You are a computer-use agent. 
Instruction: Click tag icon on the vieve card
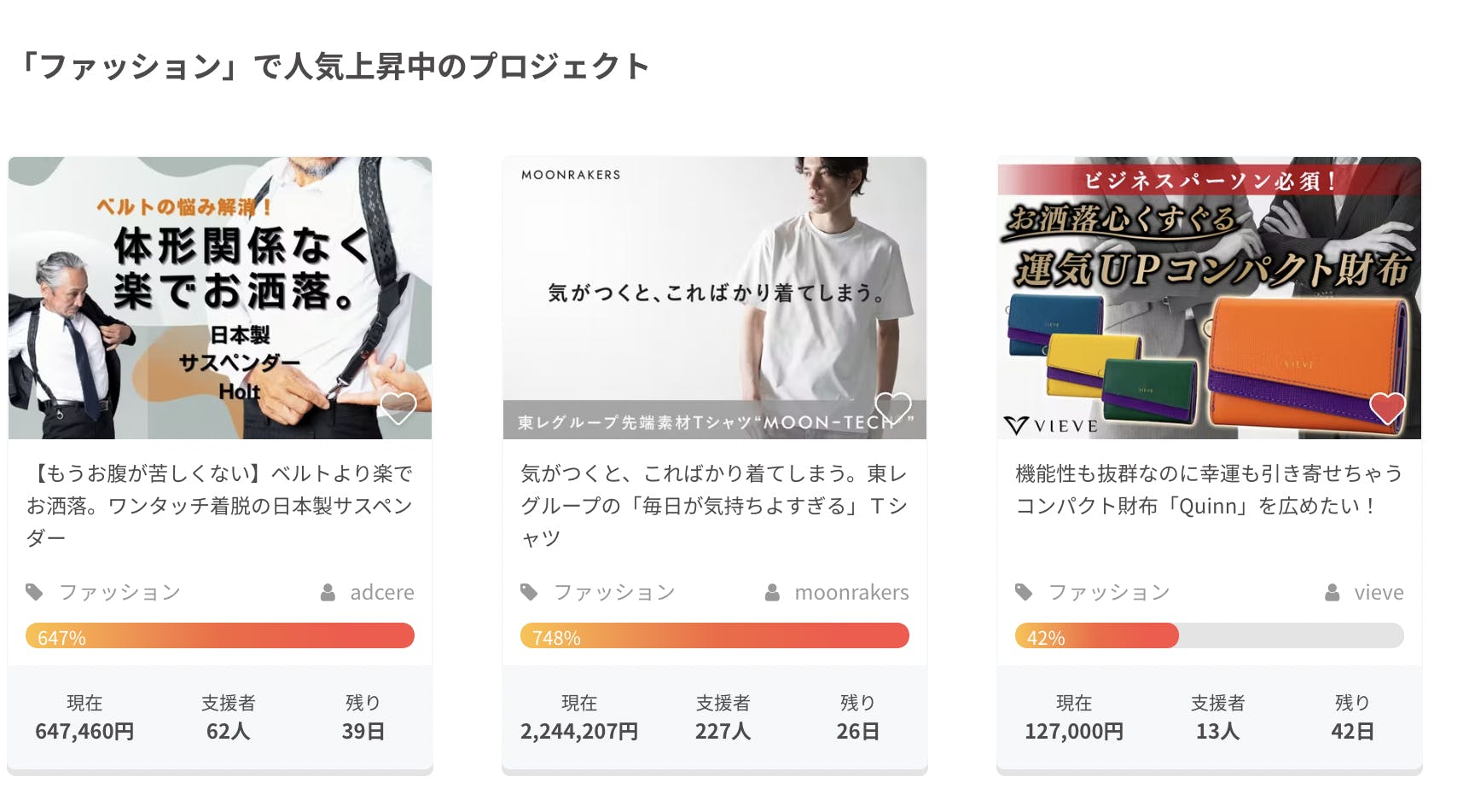coord(1024,592)
